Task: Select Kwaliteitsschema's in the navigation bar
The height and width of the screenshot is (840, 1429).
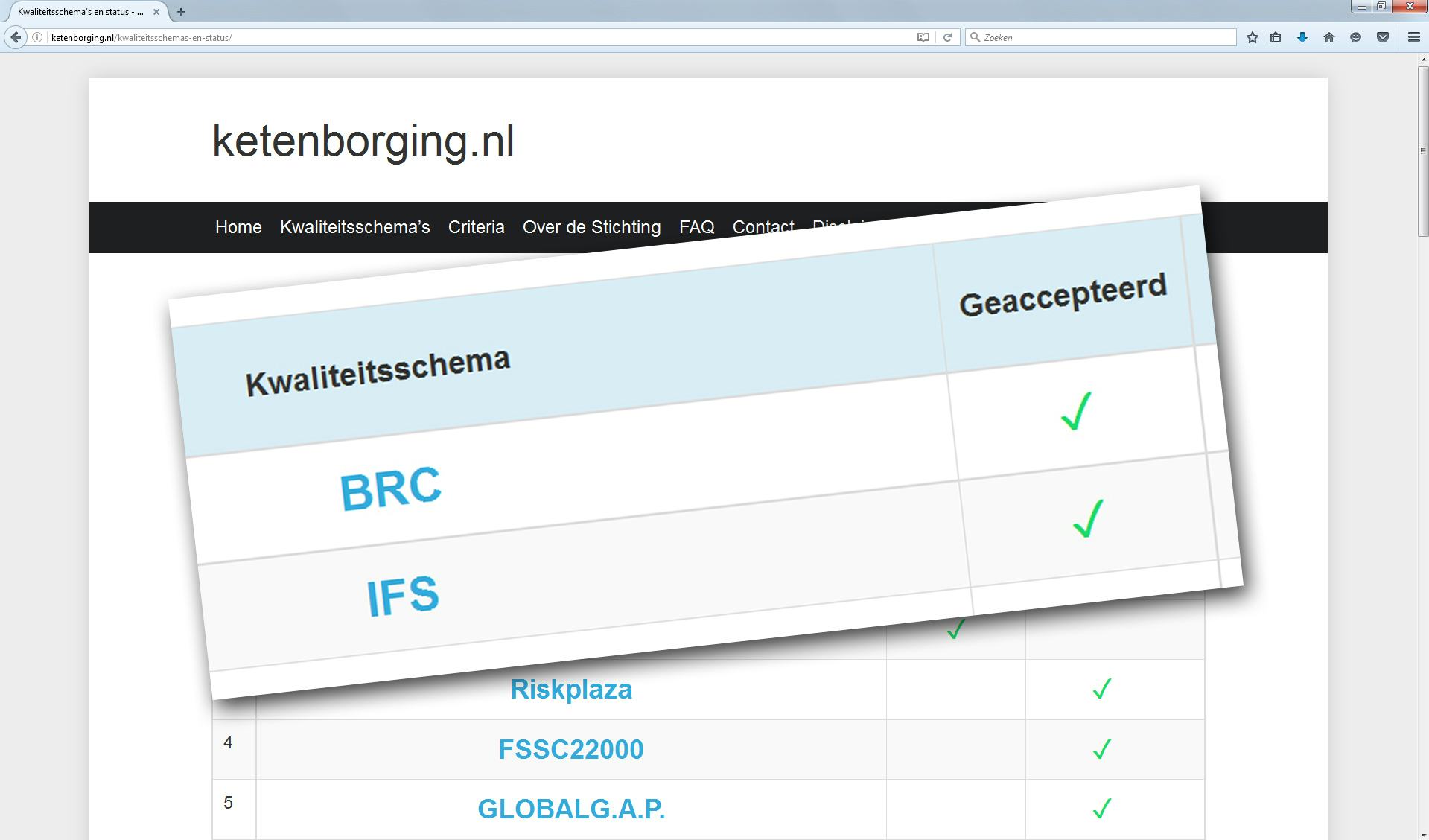Action: click(x=354, y=227)
